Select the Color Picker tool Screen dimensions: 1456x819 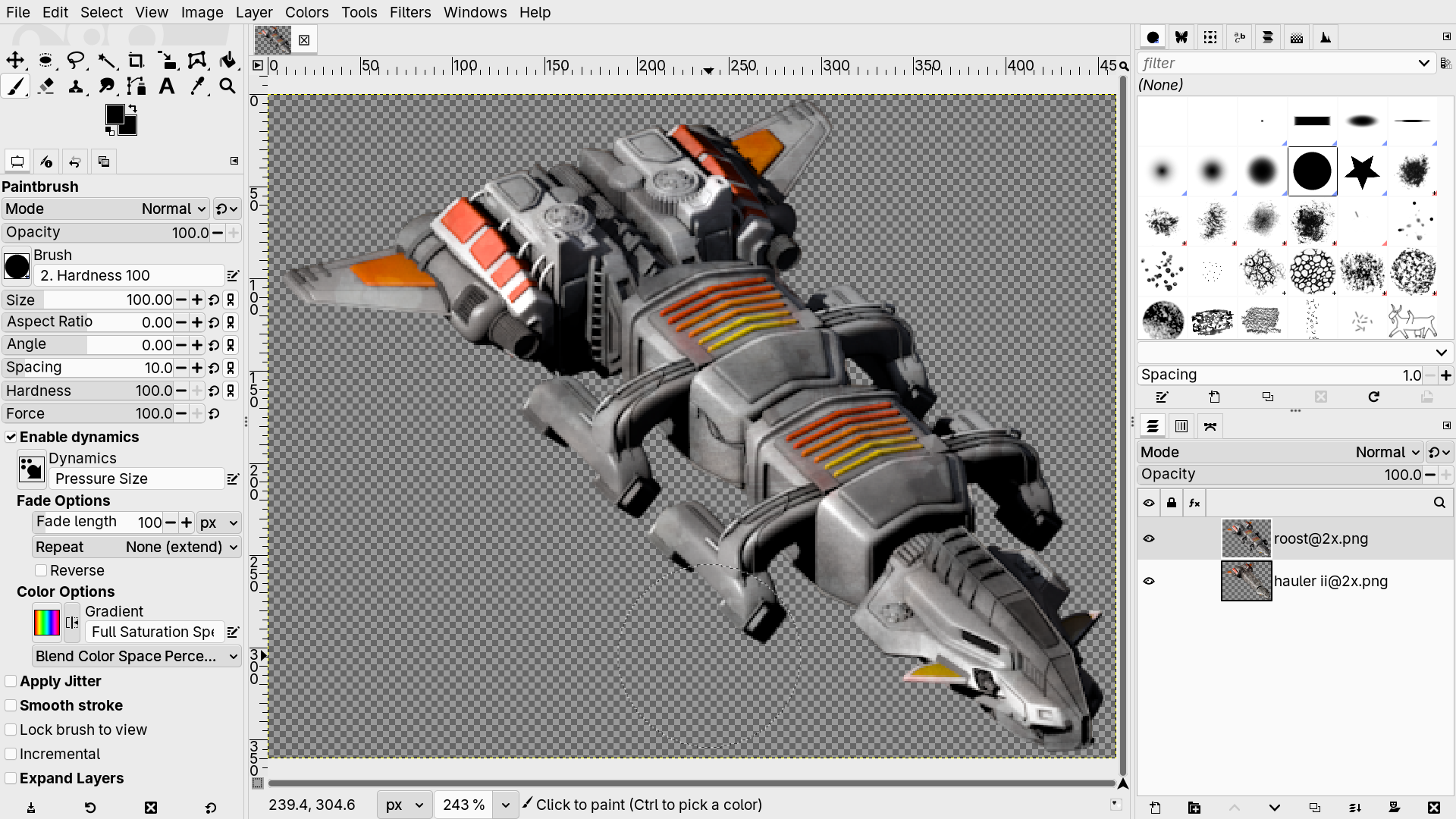(x=197, y=86)
